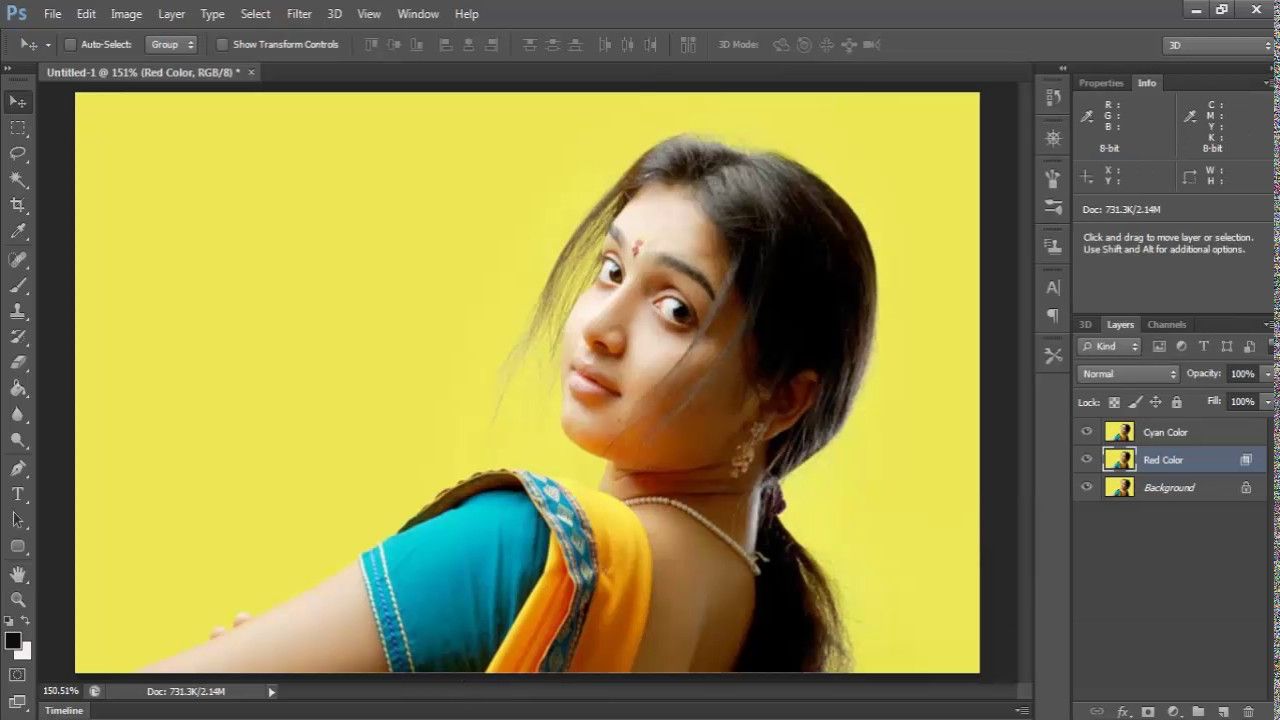
Task: Select the History Brush tool
Action: (18, 338)
